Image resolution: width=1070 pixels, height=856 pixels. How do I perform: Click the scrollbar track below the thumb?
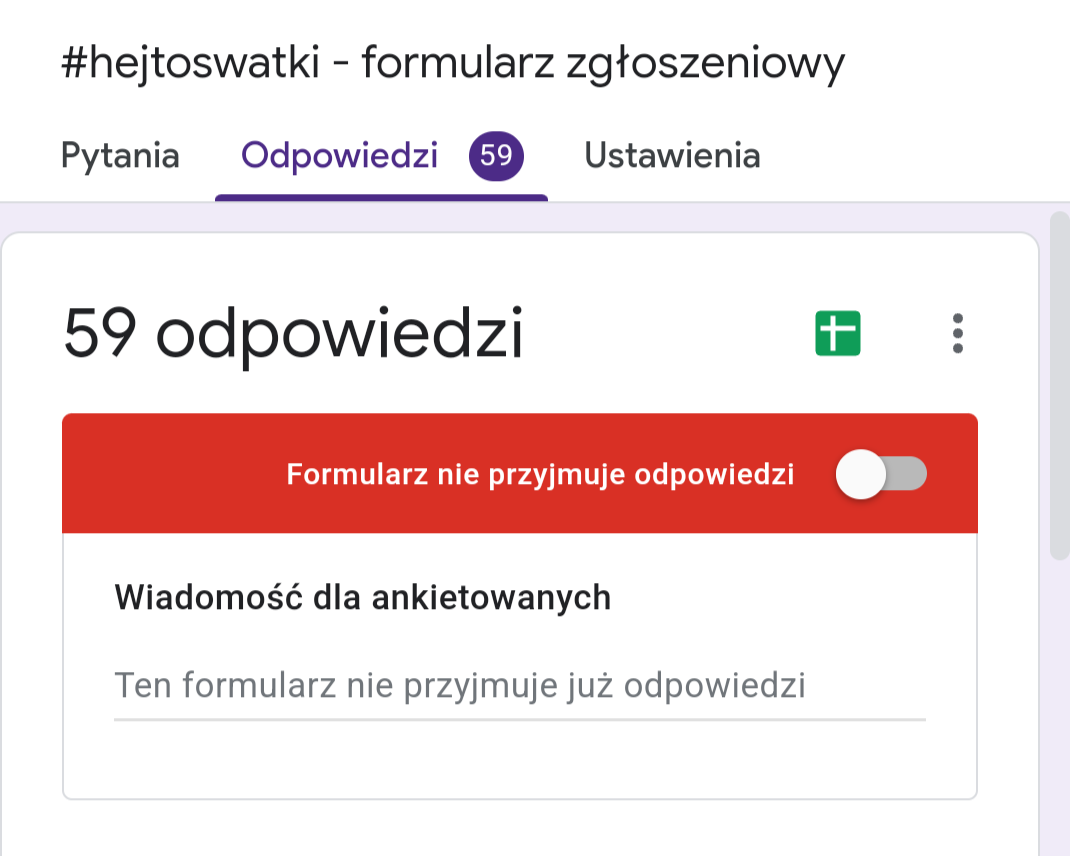pyautogui.click(x=1059, y=700)
